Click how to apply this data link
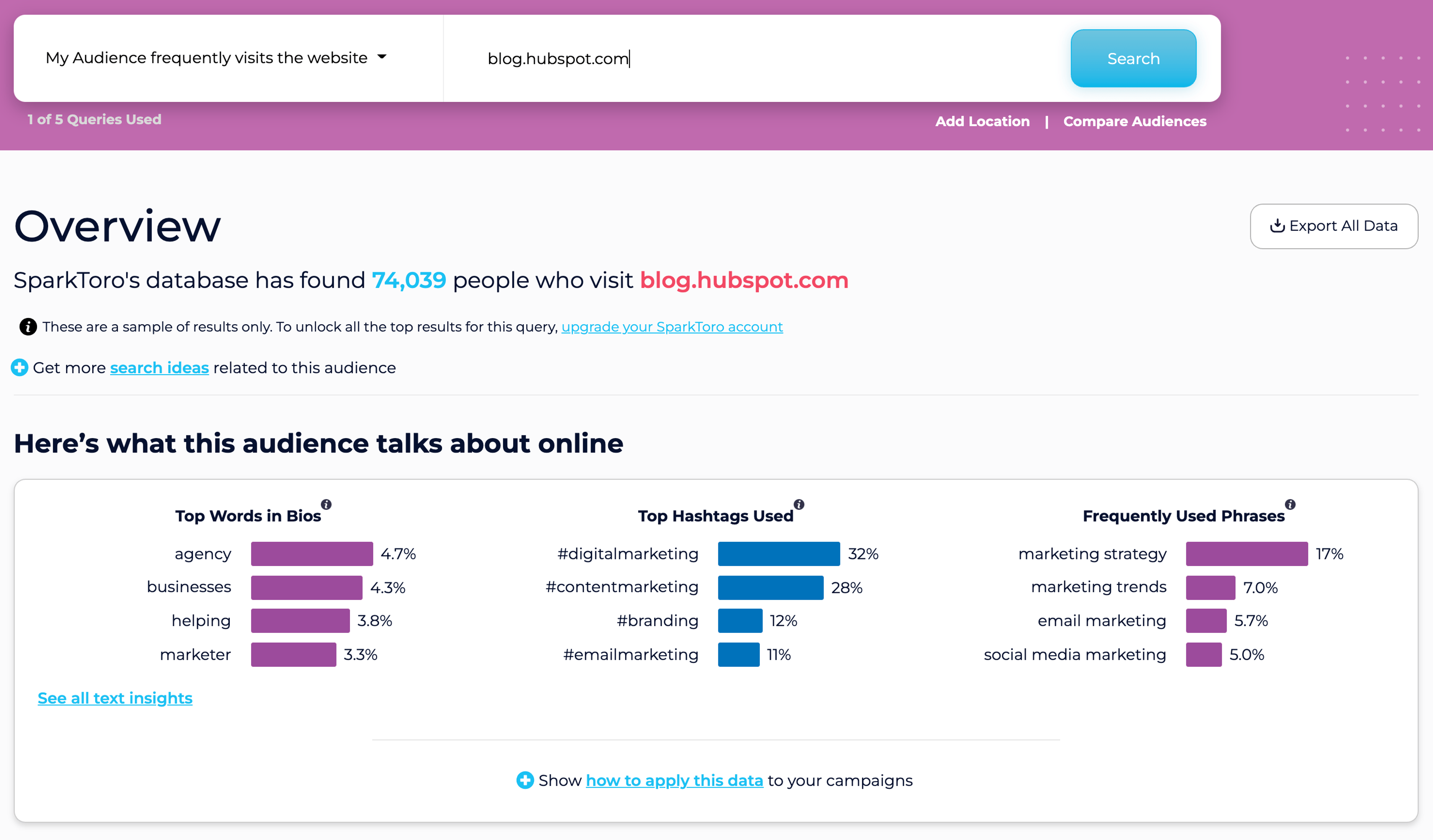This screenshot has height=840, width=1433. point(674,781)
